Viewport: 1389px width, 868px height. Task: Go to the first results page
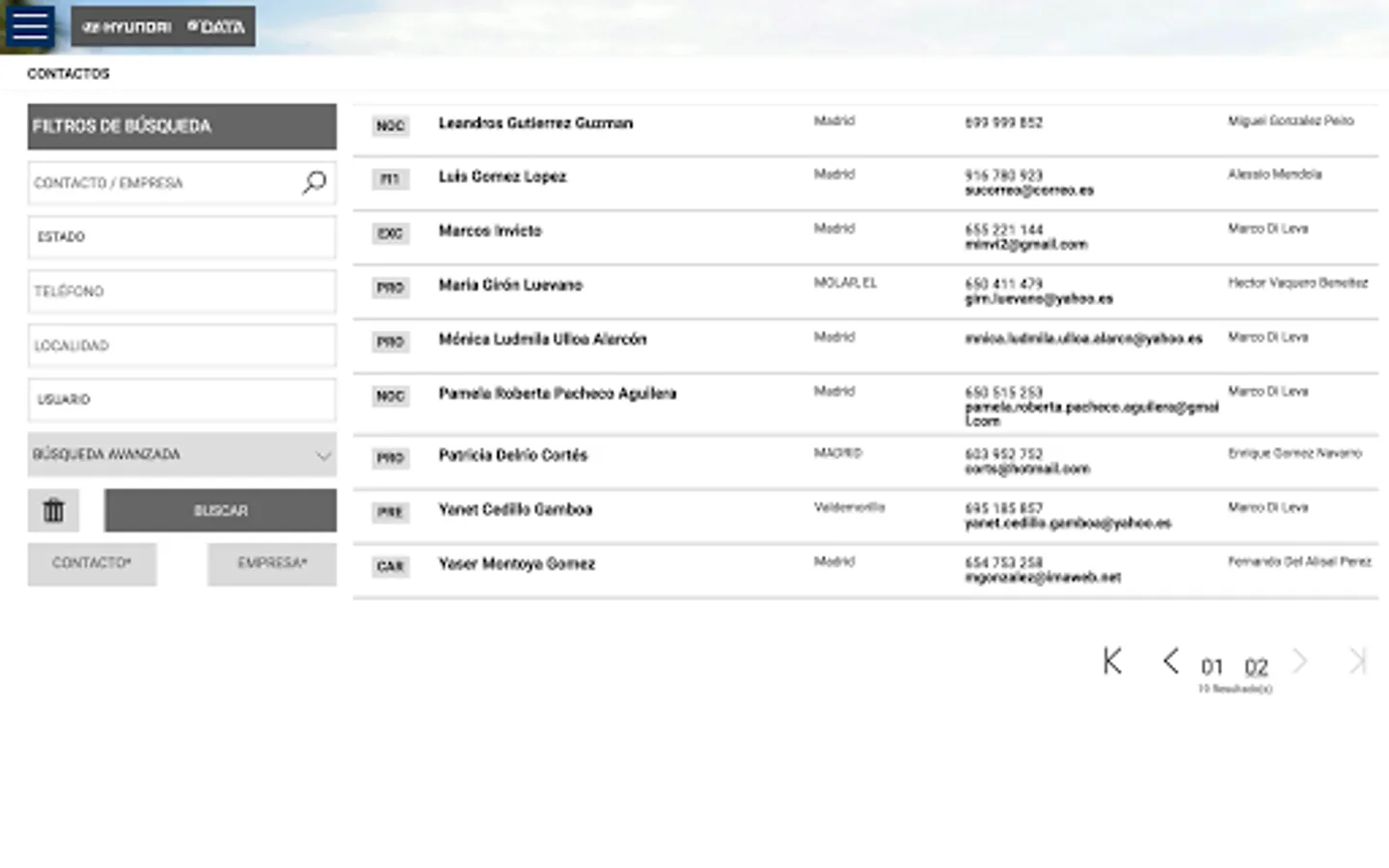(x=1112, y=661)
